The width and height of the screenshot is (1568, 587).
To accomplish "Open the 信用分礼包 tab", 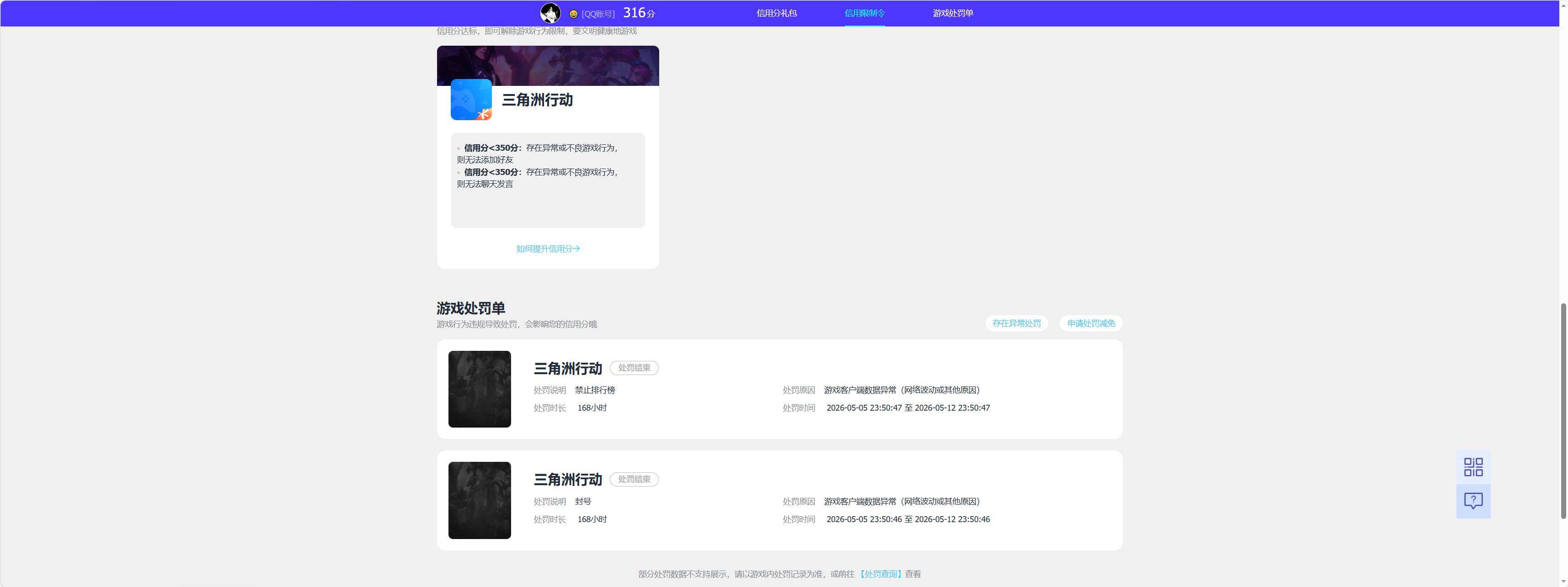I will point(776,13).
